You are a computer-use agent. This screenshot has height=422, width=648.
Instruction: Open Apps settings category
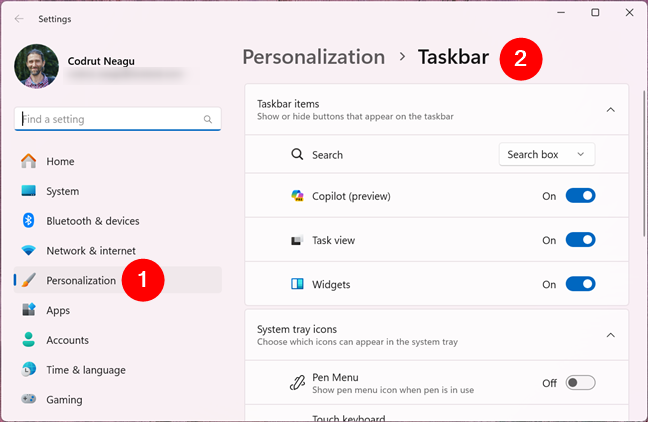[x=118, y=310]
